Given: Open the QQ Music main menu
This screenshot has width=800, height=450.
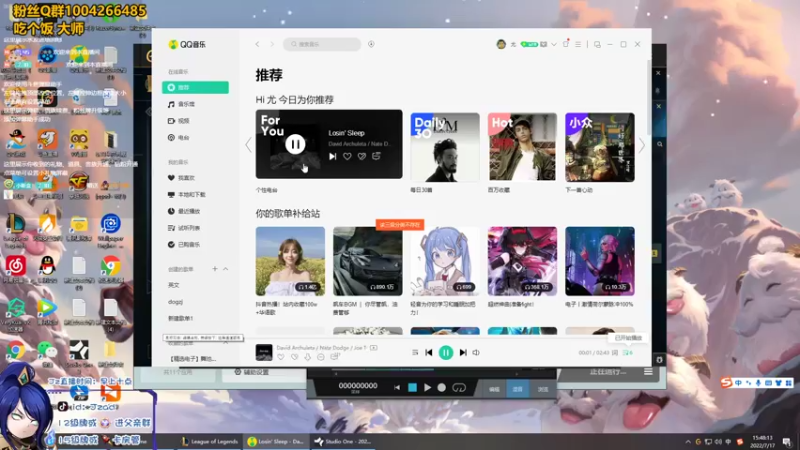Looking at the screenshot, I should pos(578,44).
